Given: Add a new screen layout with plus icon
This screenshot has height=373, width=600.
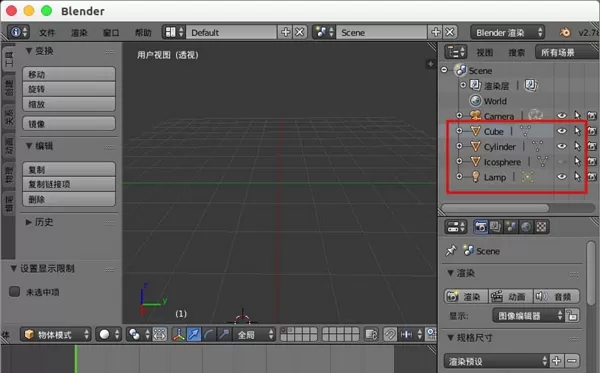Looking at the screenshot, I should pos(285,32).
